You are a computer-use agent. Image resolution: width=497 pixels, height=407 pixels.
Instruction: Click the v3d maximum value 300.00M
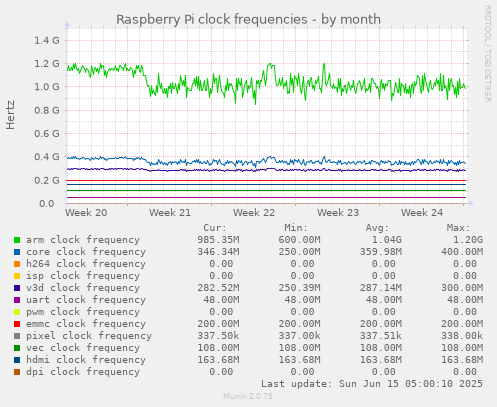[462, 288]
